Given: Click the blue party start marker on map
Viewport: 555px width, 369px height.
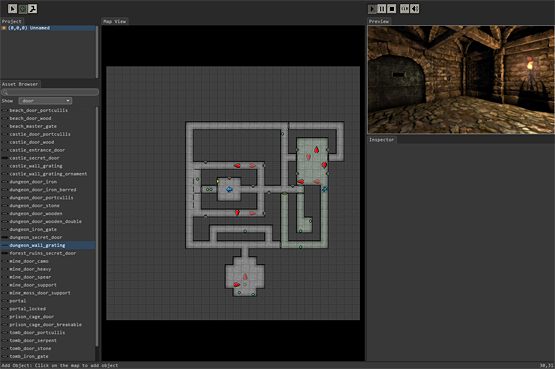Looking at the screenshot, I should (x=229, y=189).
